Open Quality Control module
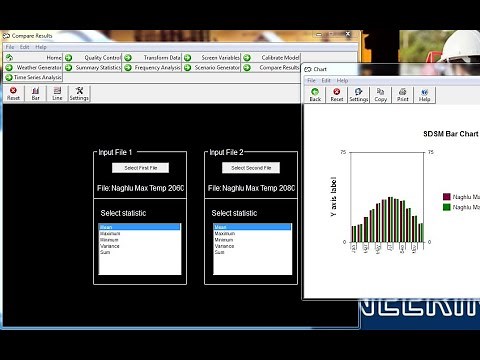480x360 pixels. 93,58
